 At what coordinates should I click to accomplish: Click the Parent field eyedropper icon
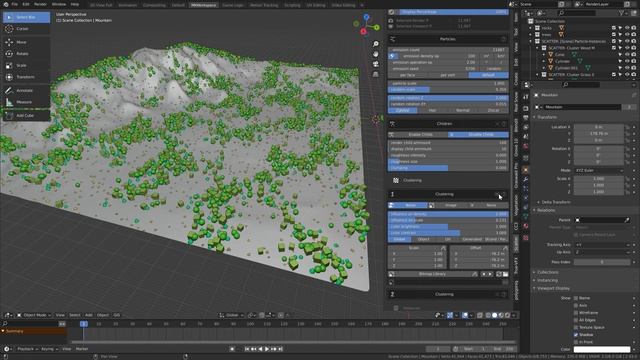pyautogui.click(x=627, y=220)
